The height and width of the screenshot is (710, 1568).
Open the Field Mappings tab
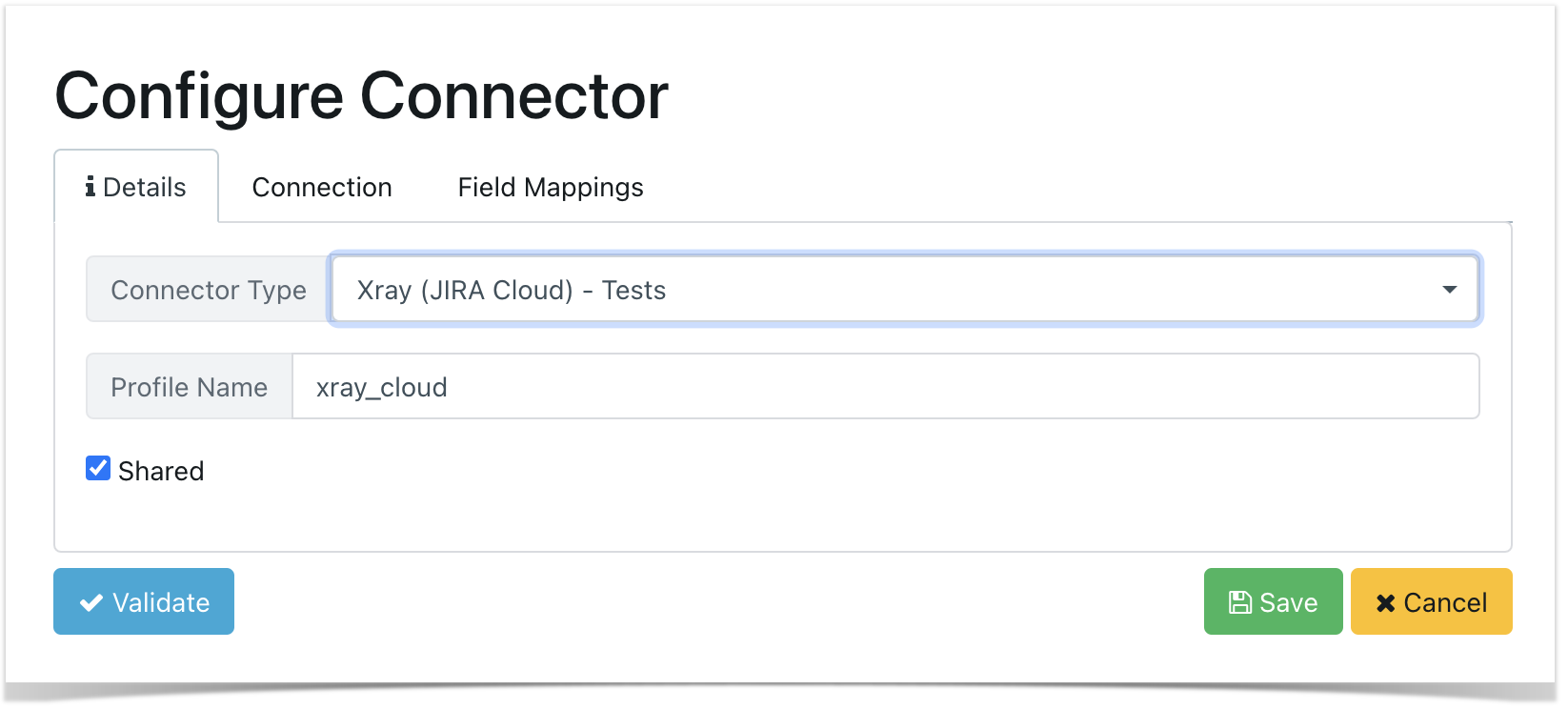pos(551,187)
